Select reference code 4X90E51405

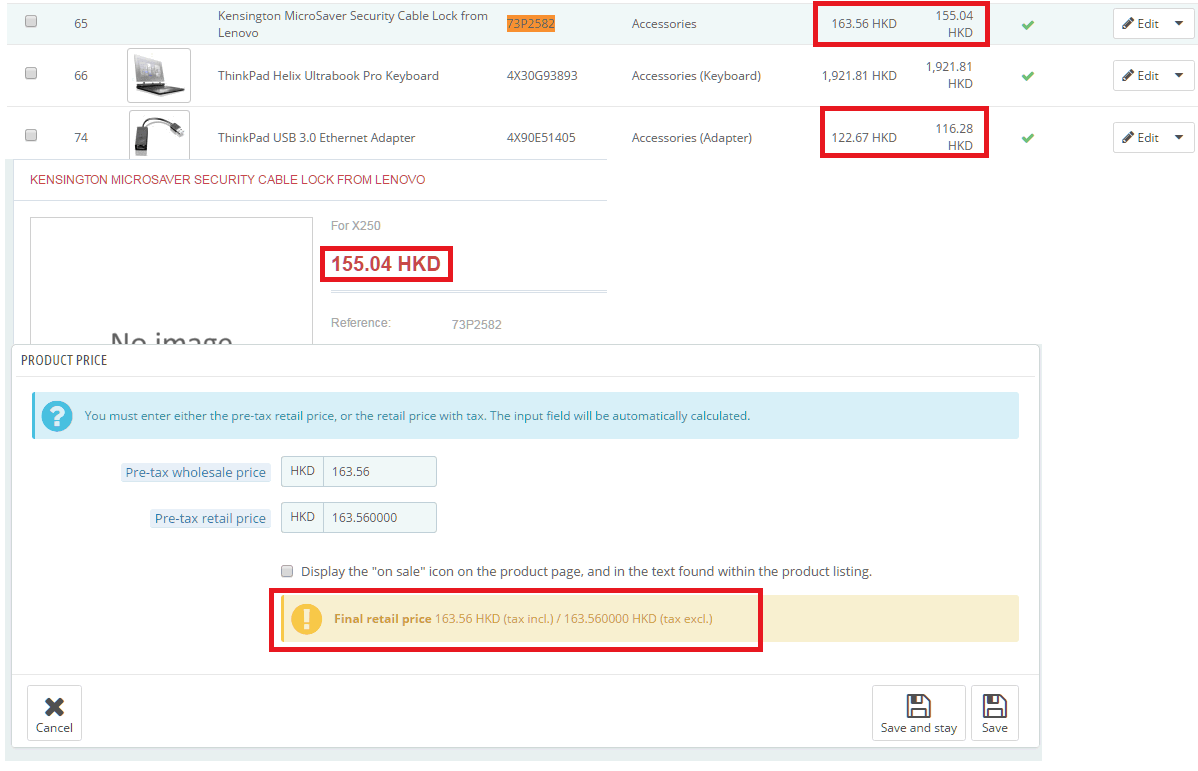[x=541, y=138]
